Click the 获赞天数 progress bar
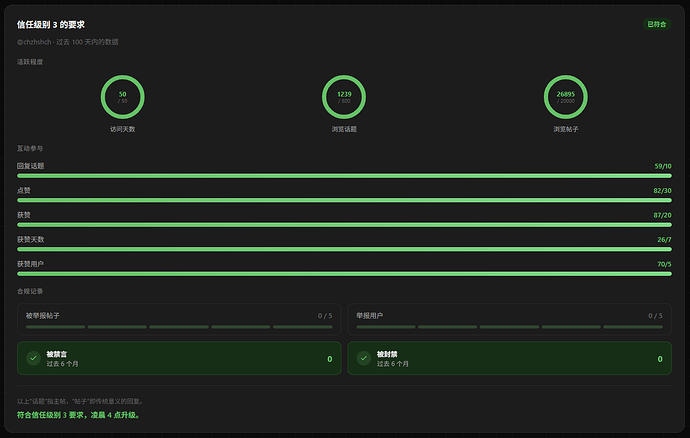This screenshot has height=438, width=690. (x=344, y=249)
